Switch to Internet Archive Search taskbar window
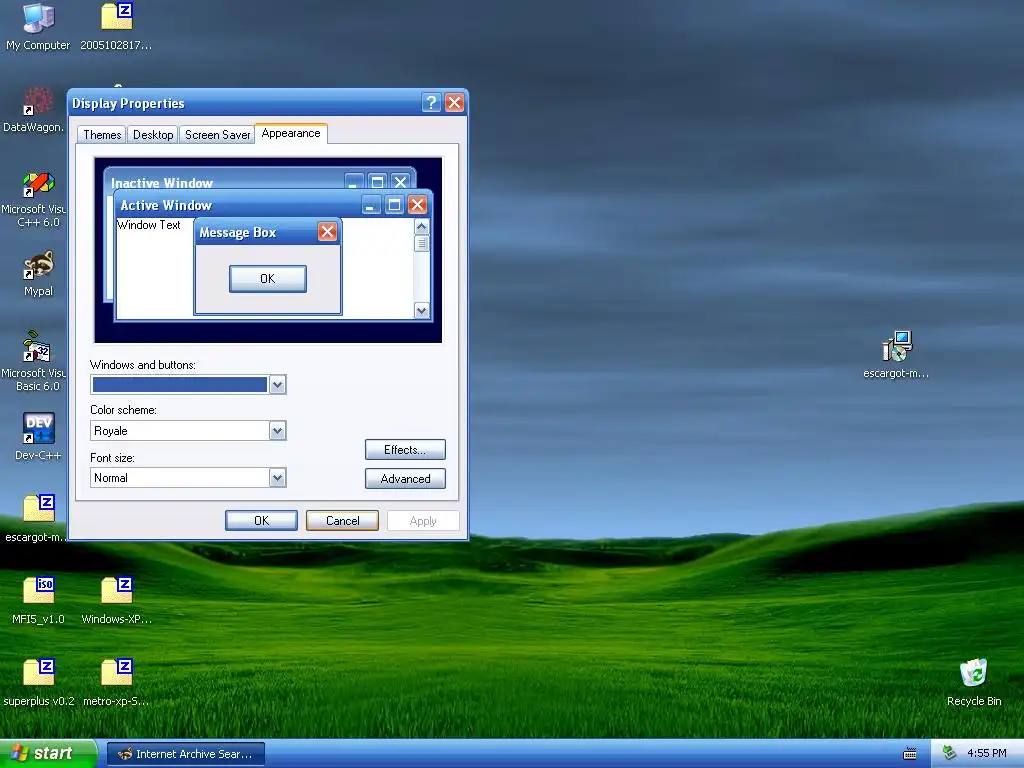The width and height of the screenshot is (1024, 768). click(185, 754)
